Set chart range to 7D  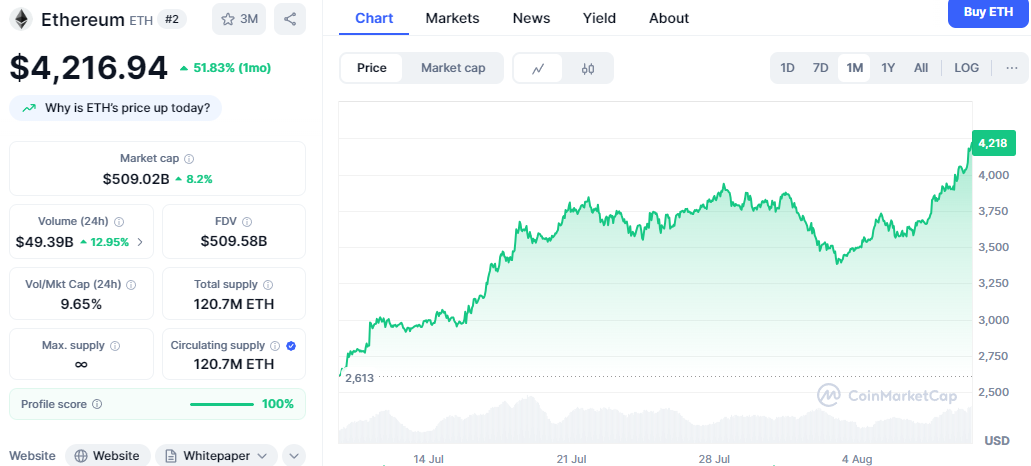[821, 68]
